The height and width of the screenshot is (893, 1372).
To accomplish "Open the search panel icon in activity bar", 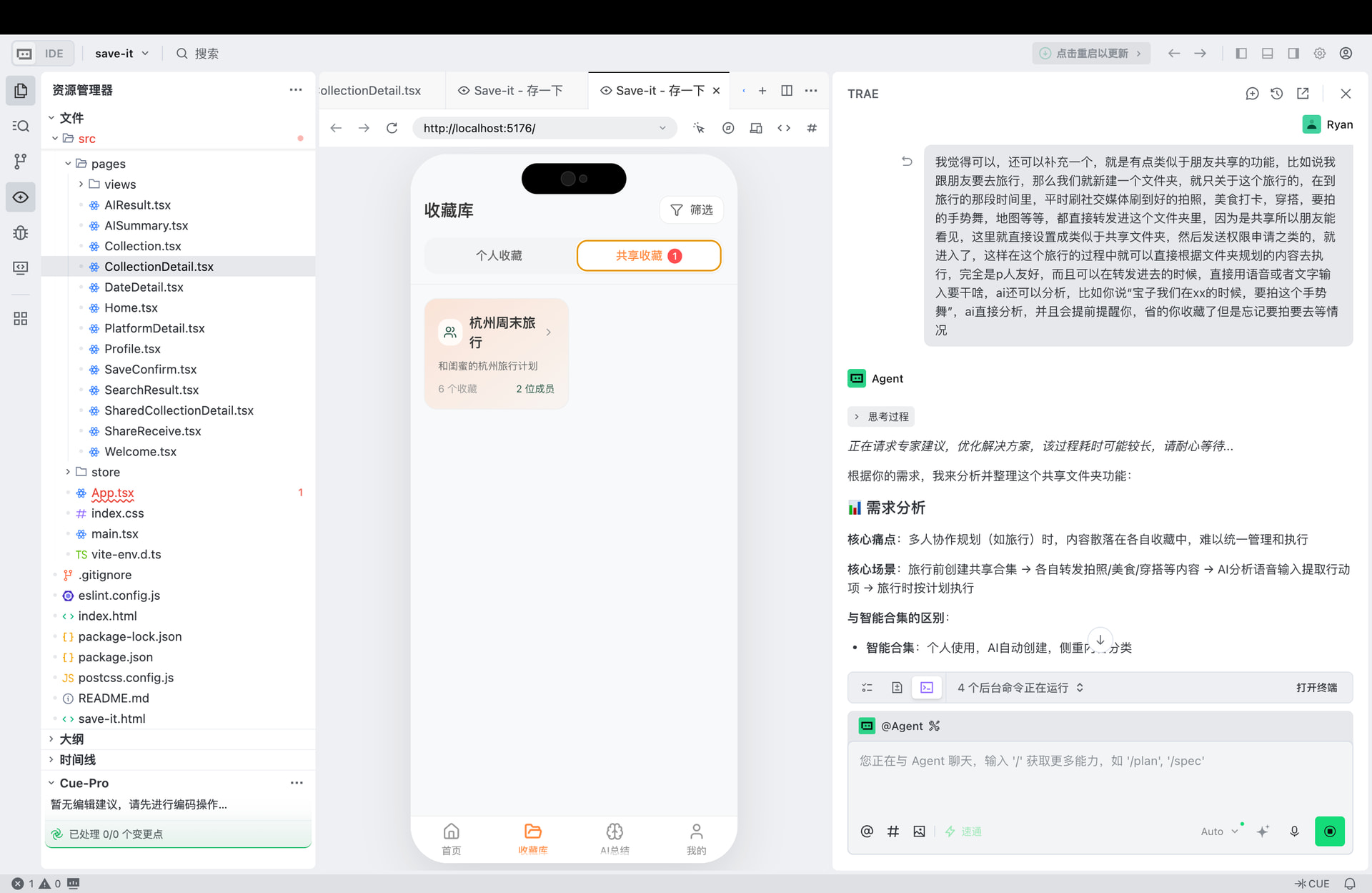I will tap(21, 126).
